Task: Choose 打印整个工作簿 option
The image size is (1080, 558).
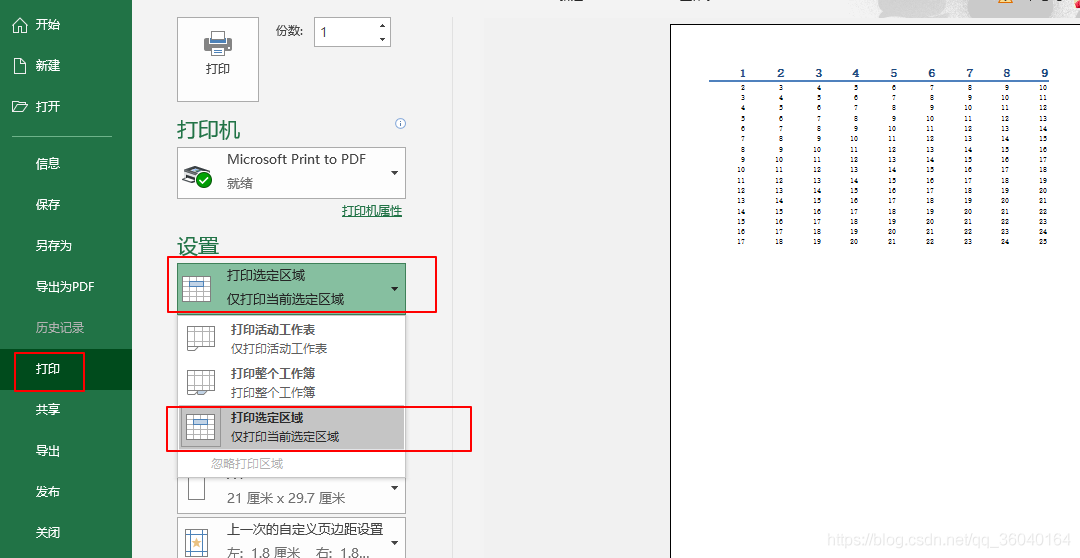Action: pos(291,382)
